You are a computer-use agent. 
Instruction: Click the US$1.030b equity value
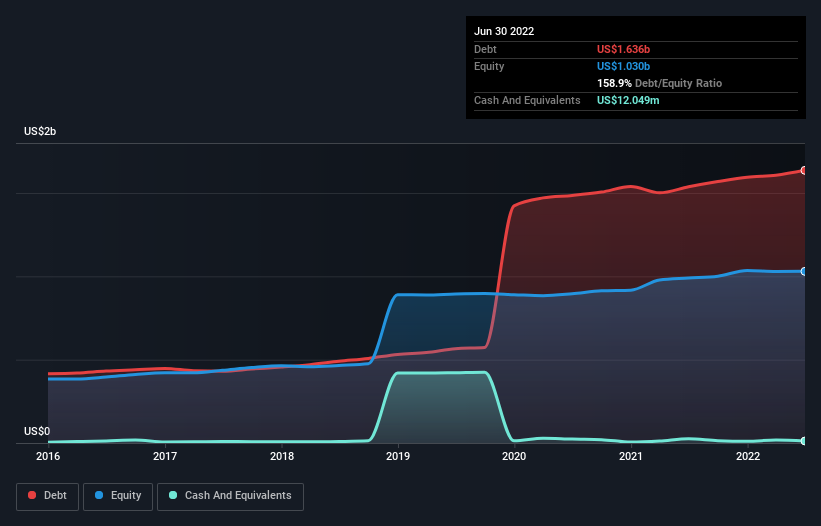click(623, 66)
